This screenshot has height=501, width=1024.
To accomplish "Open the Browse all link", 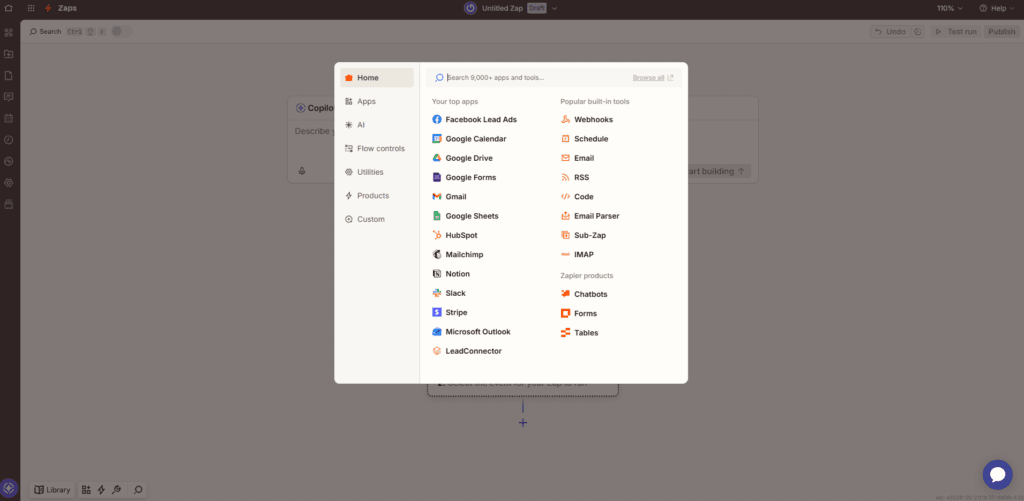I will 652,78.
